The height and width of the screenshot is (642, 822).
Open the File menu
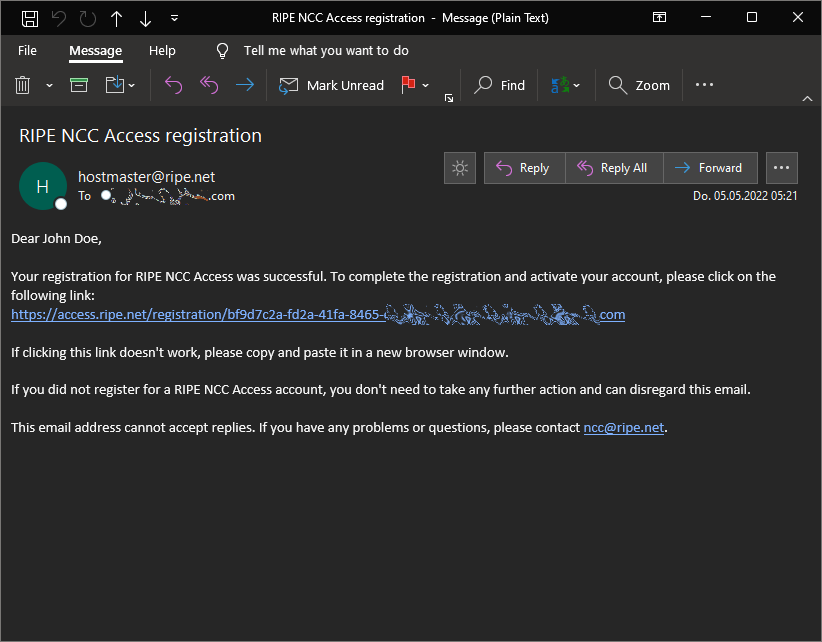click(27, 51)
